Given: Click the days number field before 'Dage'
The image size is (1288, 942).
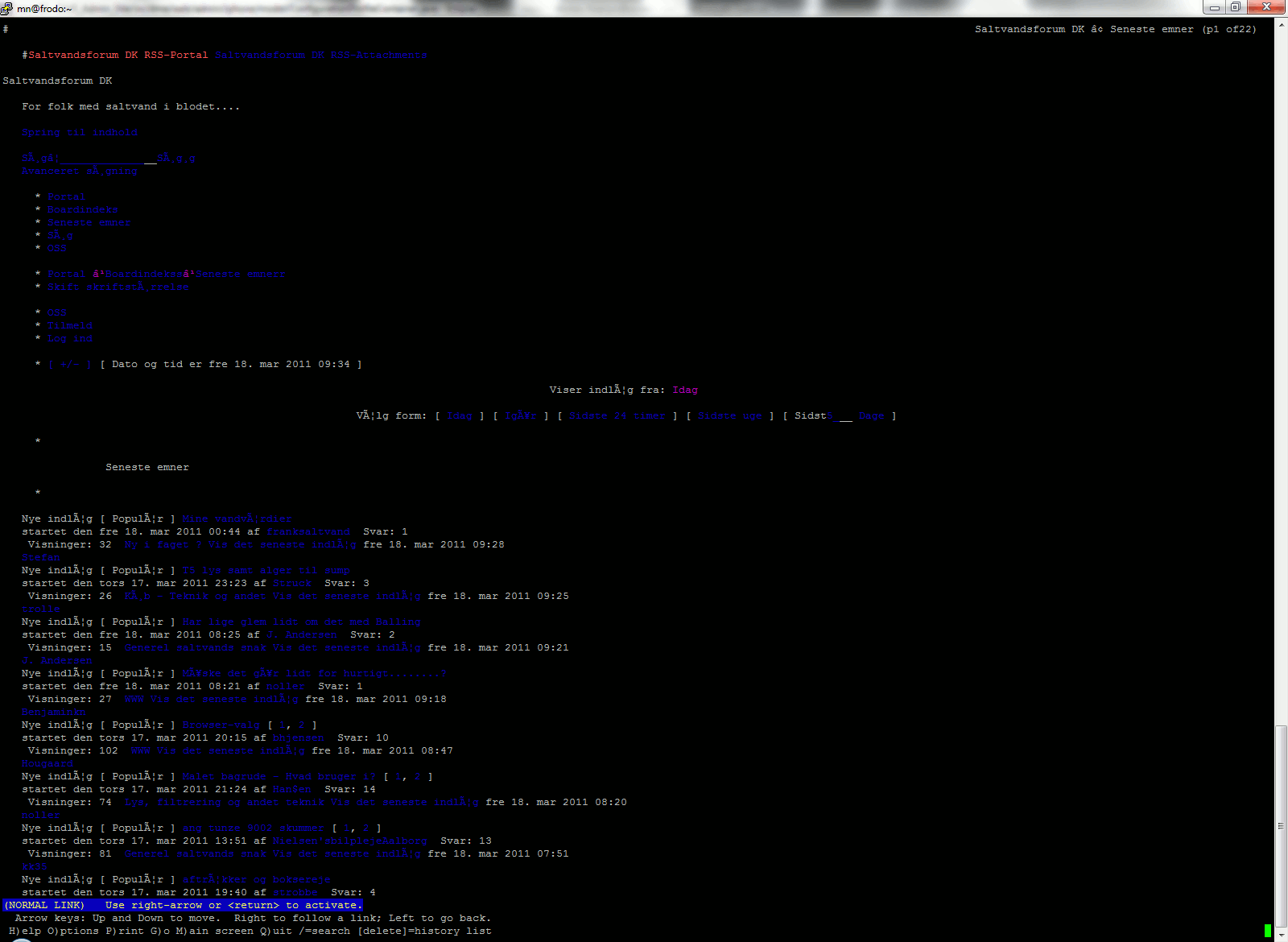Looking at the screenshot, I should [845, 416].
